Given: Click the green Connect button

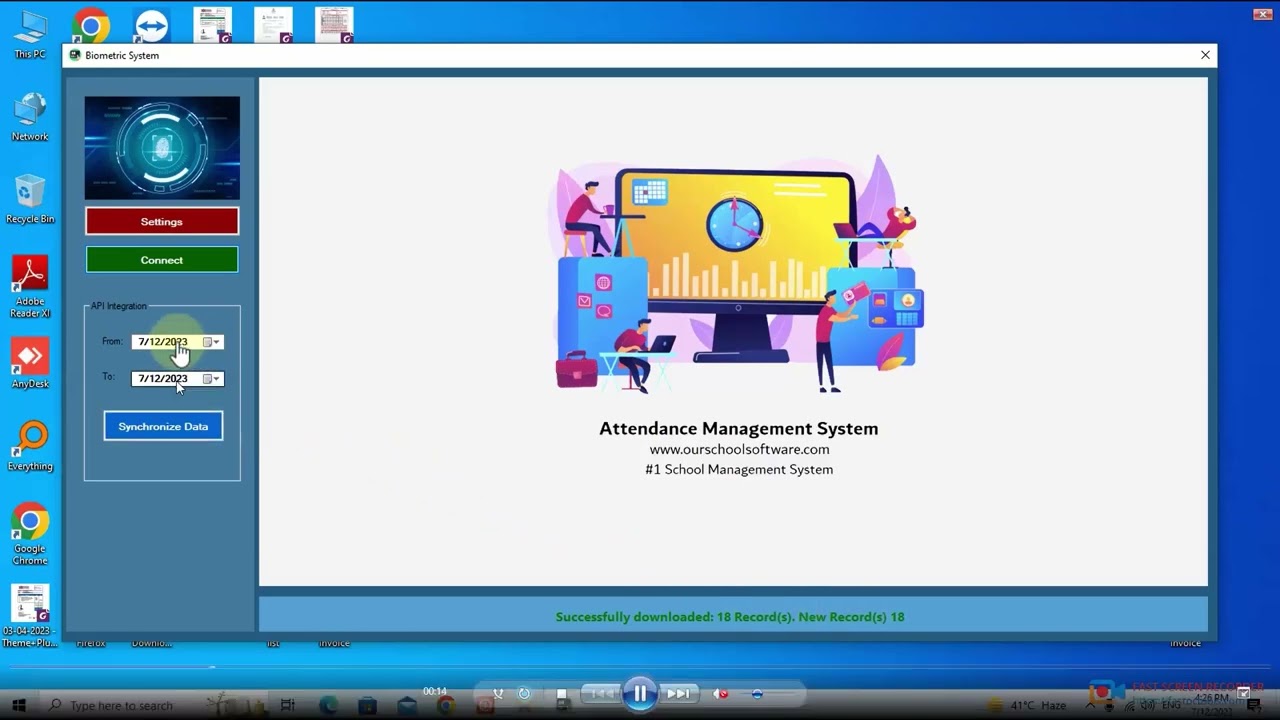Looking at the screenshot, I should (x=162, y=260).
